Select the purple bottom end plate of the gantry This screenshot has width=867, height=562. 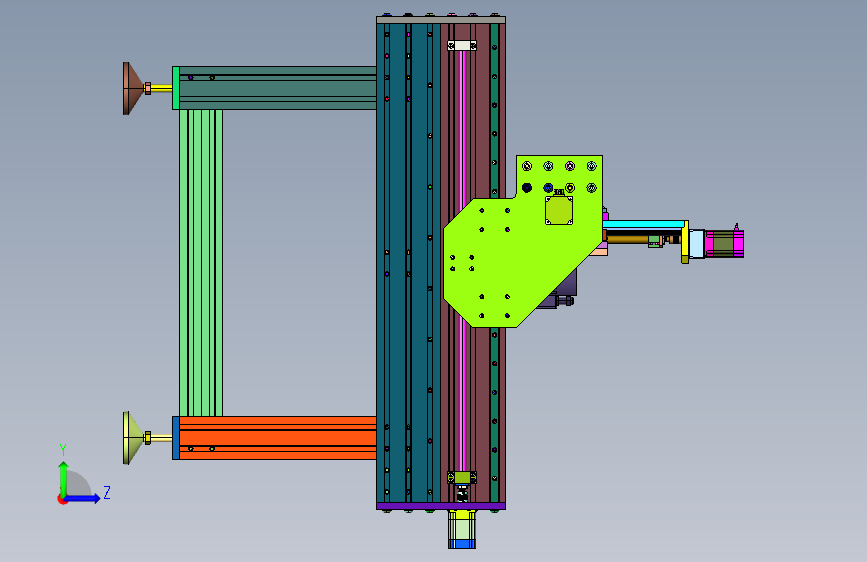tap(441, 506)
